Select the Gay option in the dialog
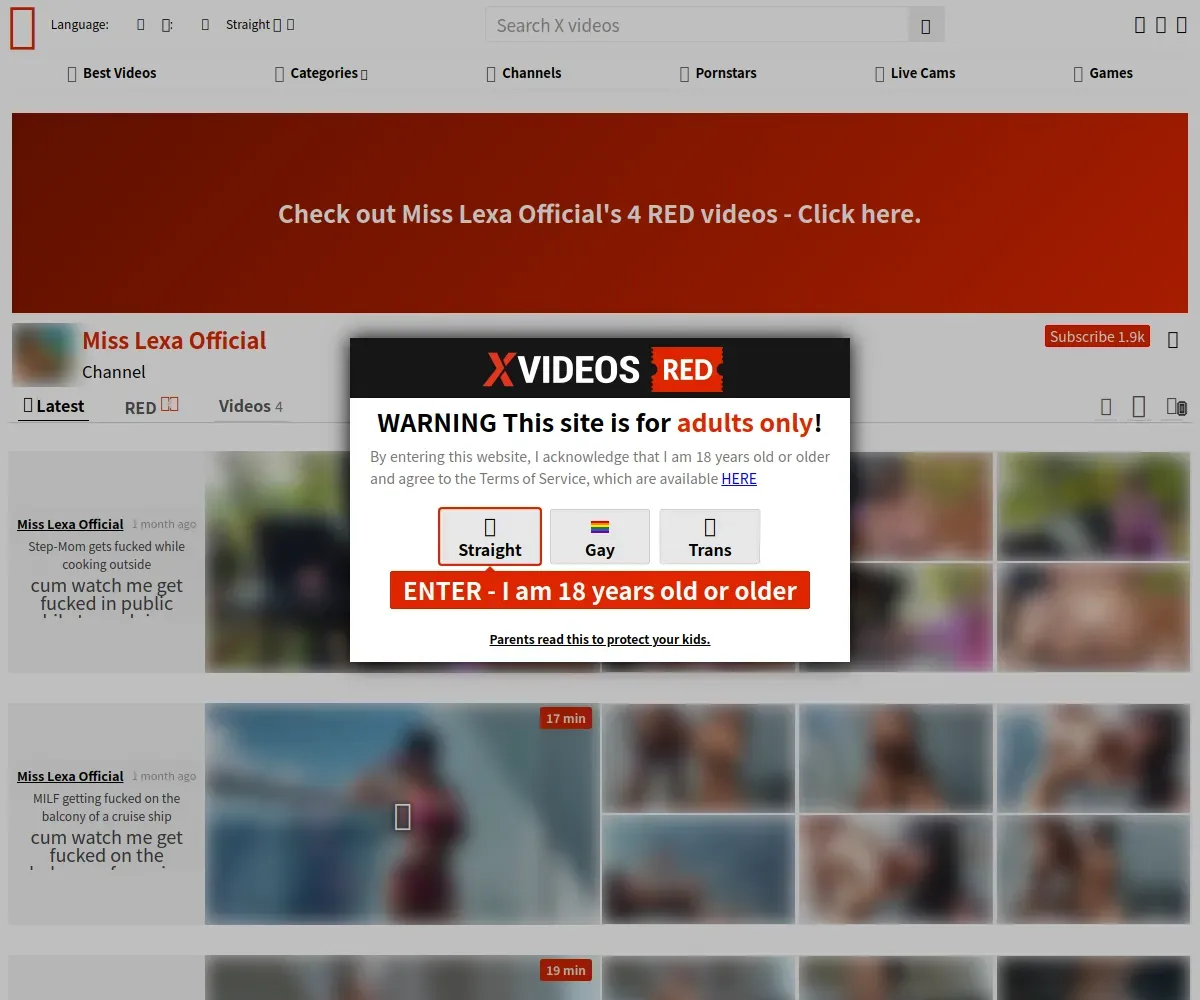The image size is (1200, 1000). (x=600, y=537)
